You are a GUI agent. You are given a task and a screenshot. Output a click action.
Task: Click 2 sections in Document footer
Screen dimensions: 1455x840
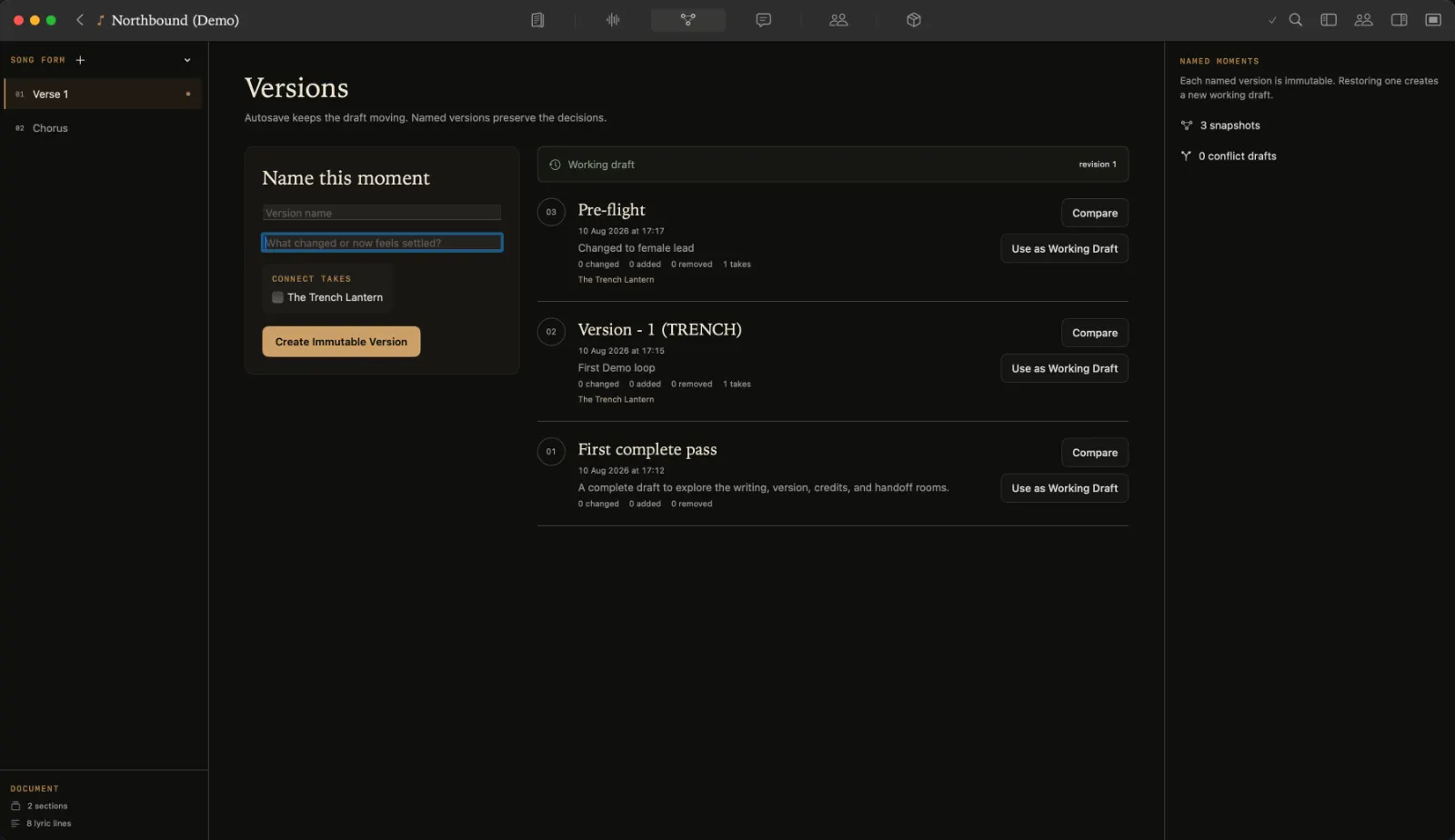click(39, 806)
